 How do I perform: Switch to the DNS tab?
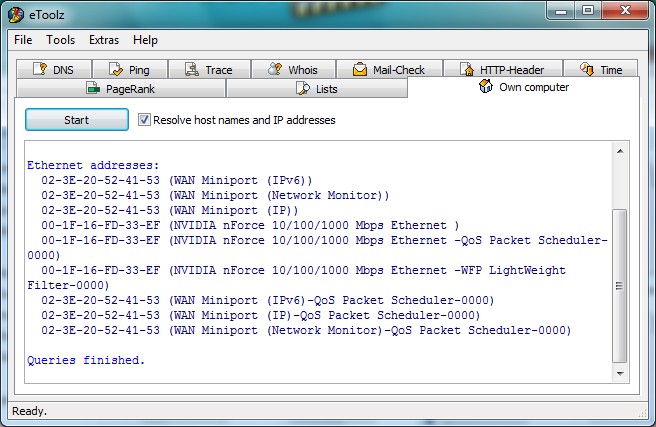pos(54,69)
